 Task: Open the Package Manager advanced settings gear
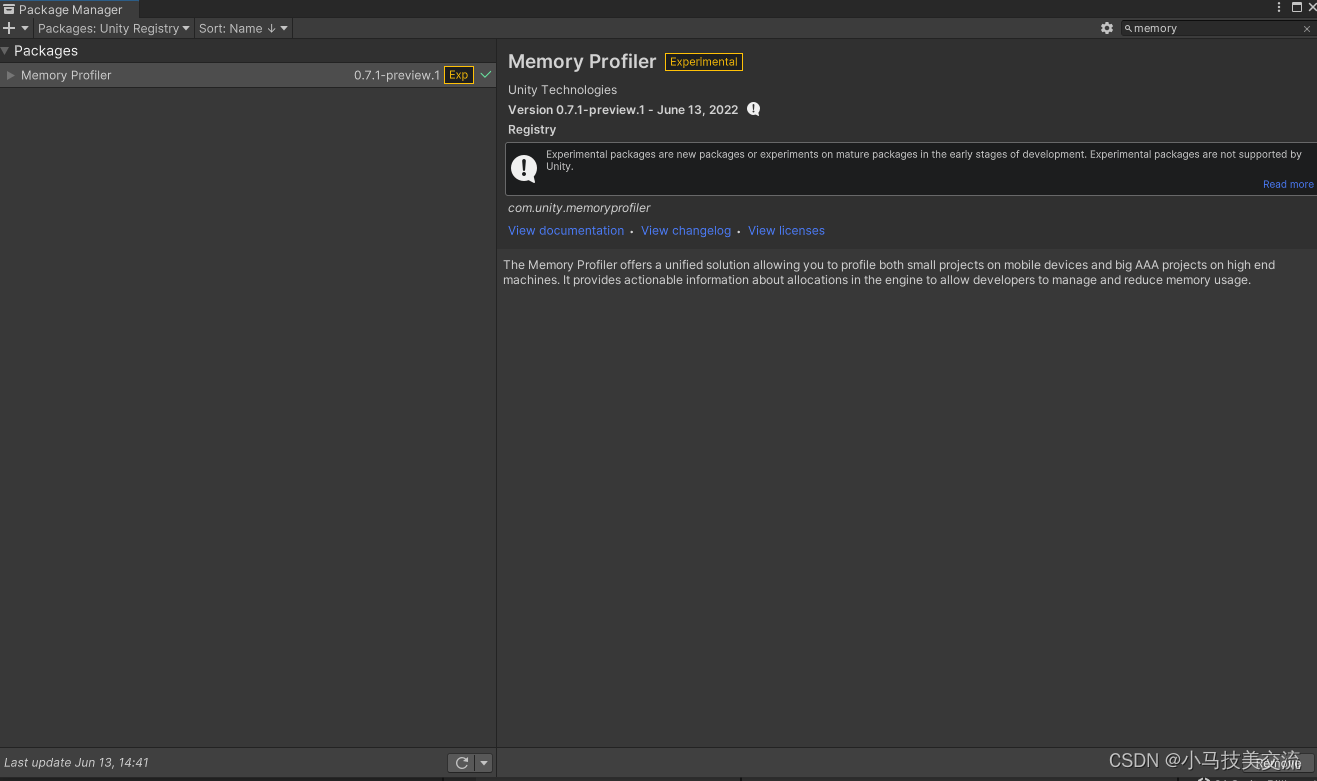click(x=1107, y=28)
